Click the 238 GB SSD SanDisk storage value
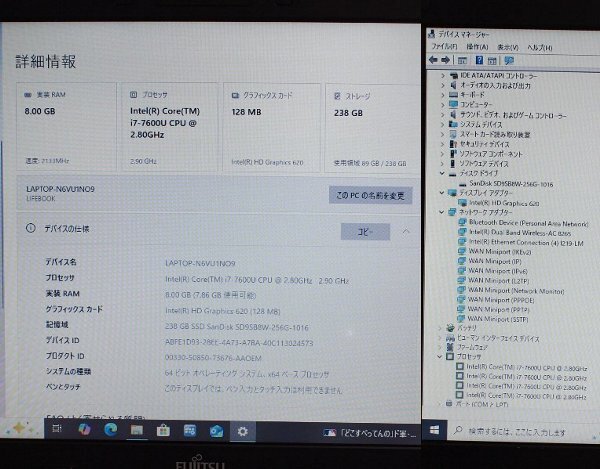This screenshot has width=600, height=469. tap(236, 327)
